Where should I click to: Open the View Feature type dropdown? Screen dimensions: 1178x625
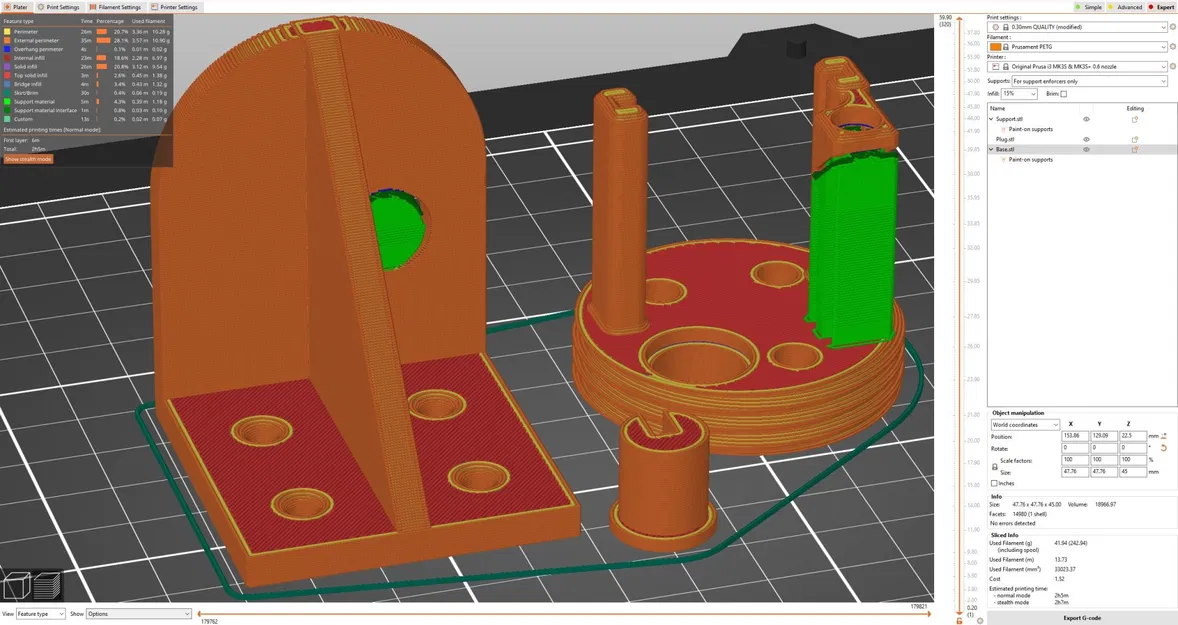point(41,614)
